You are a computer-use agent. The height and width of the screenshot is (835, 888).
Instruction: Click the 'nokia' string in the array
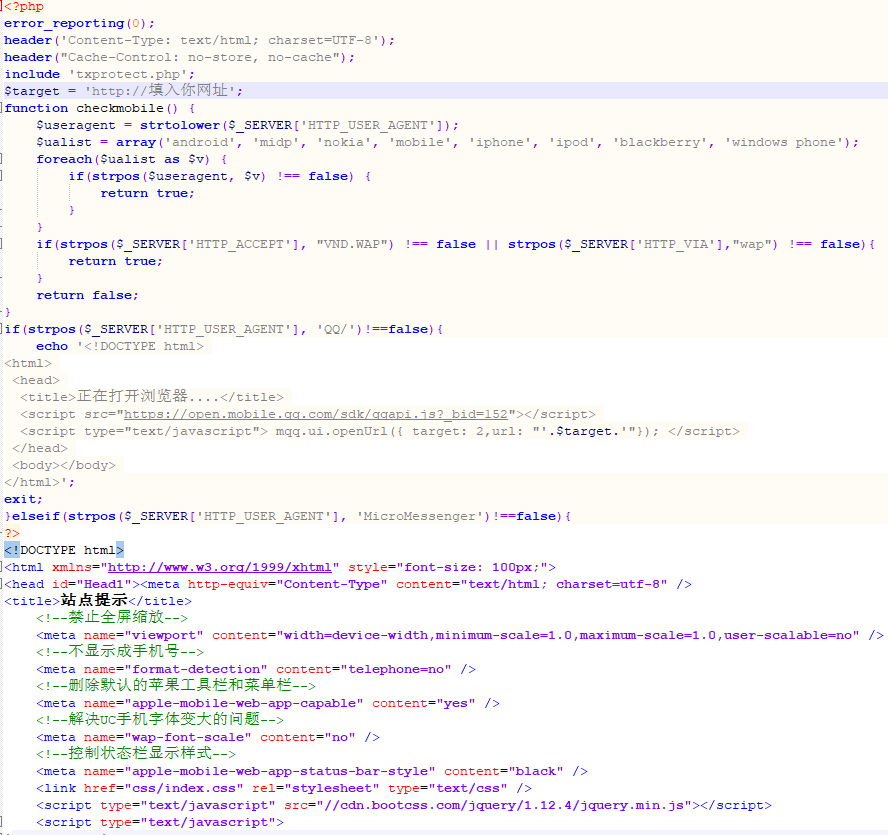[344, 143]
